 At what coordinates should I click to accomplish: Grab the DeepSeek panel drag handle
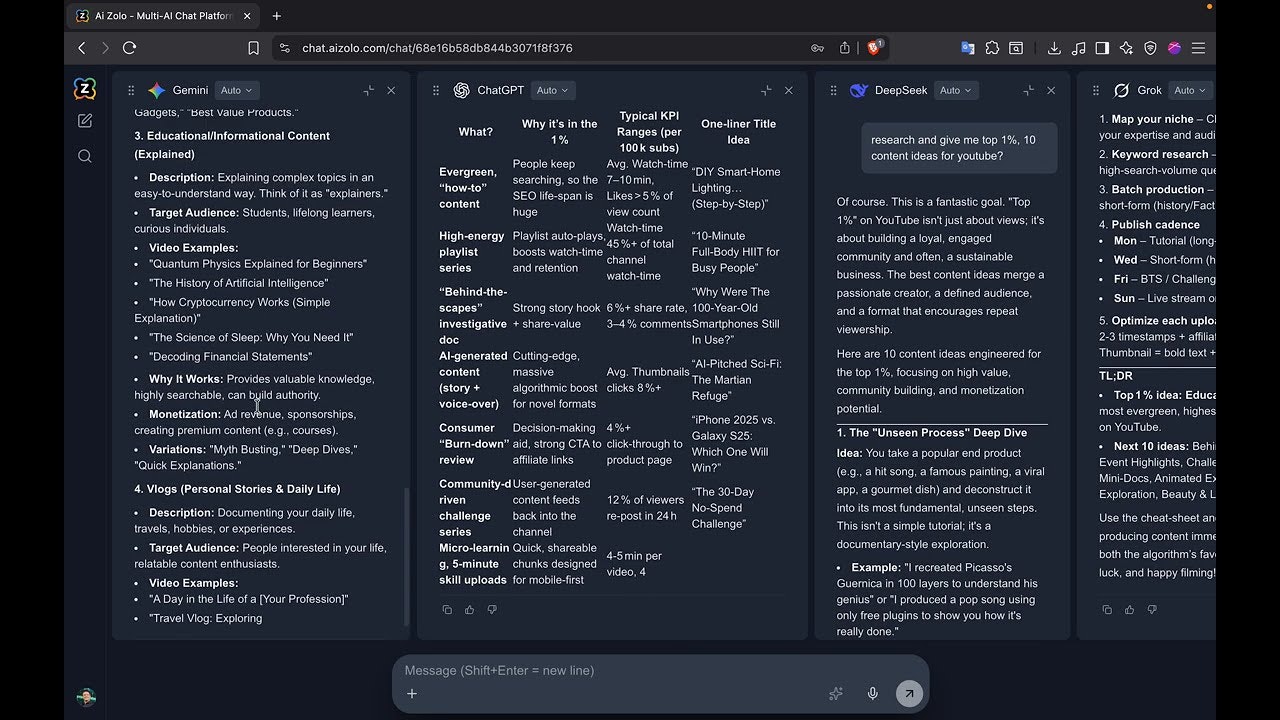click(x=833, y=90)
